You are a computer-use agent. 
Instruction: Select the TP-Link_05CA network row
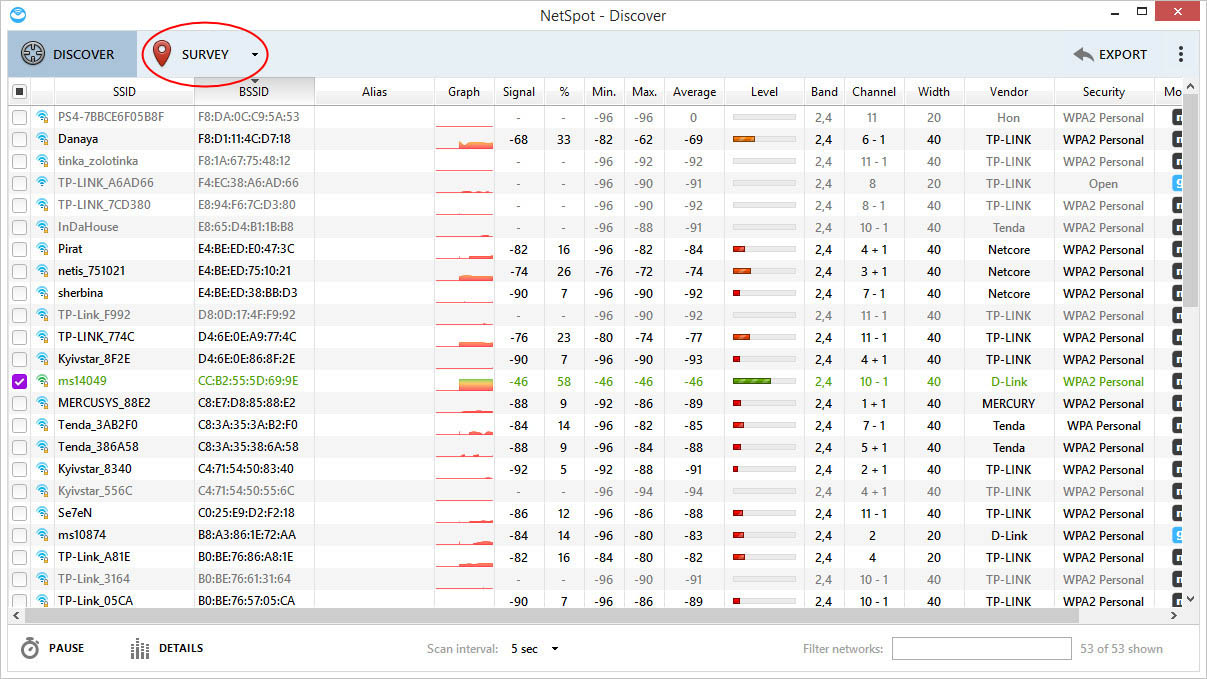(595, 600)
